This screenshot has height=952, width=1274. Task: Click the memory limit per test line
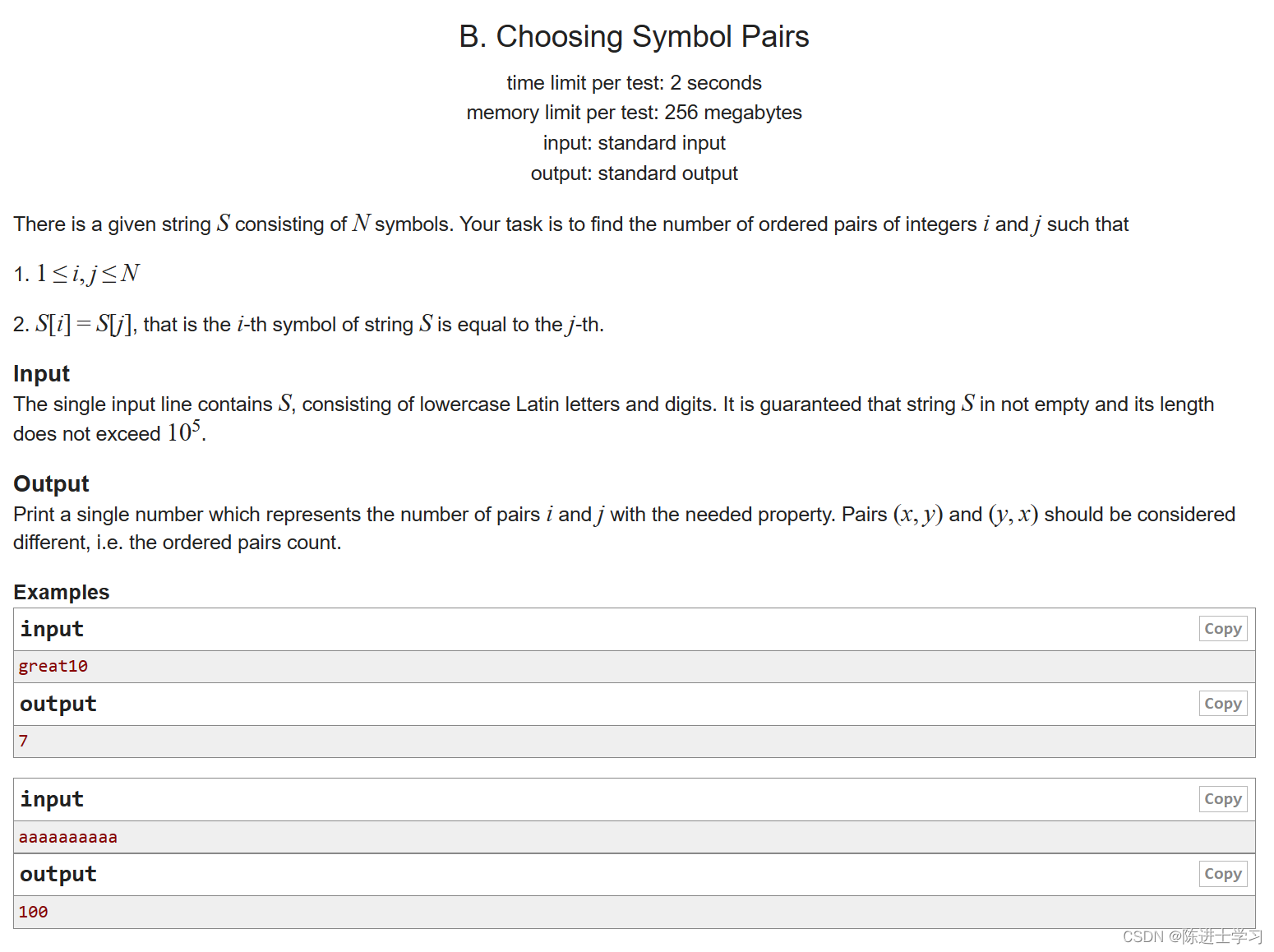(x=634, y=112)
